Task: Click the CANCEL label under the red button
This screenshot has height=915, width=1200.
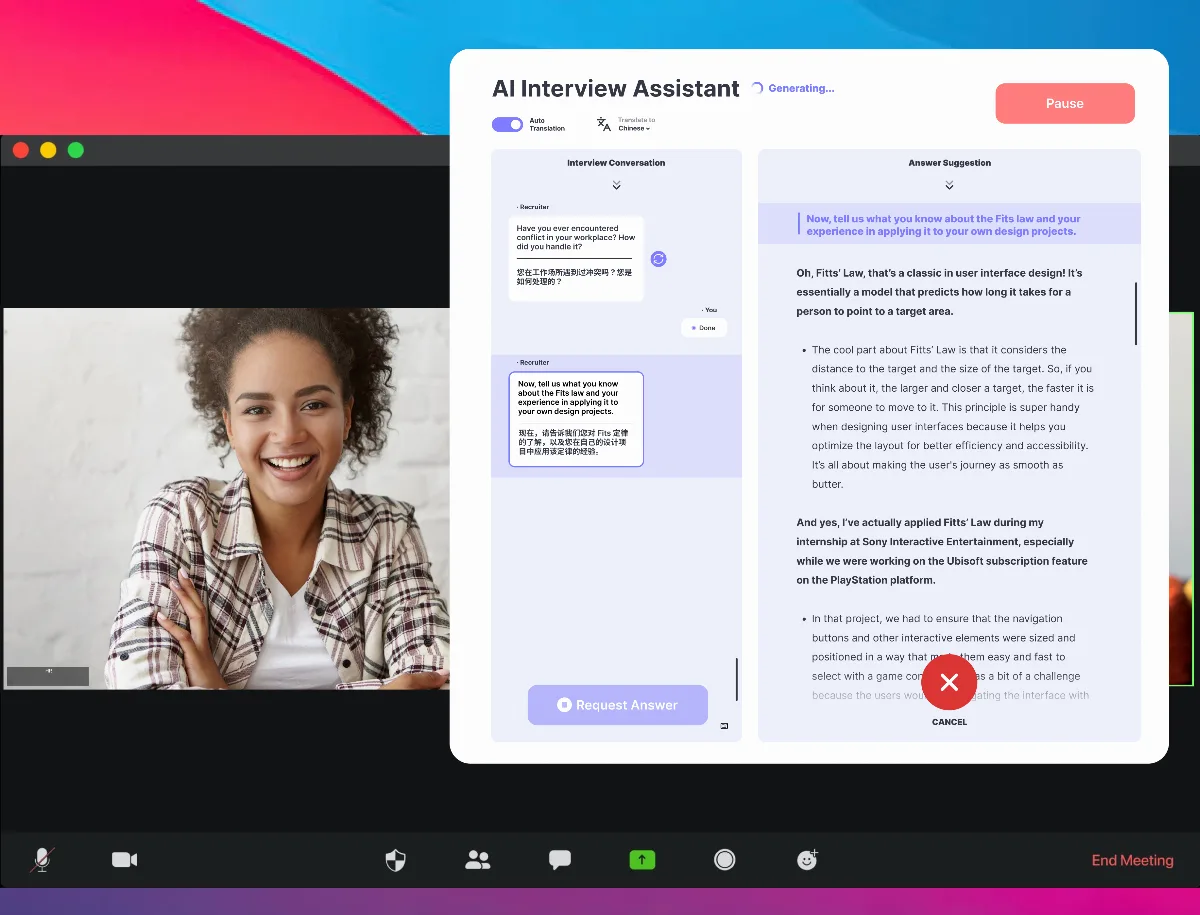Action: (x=949, y=722)
